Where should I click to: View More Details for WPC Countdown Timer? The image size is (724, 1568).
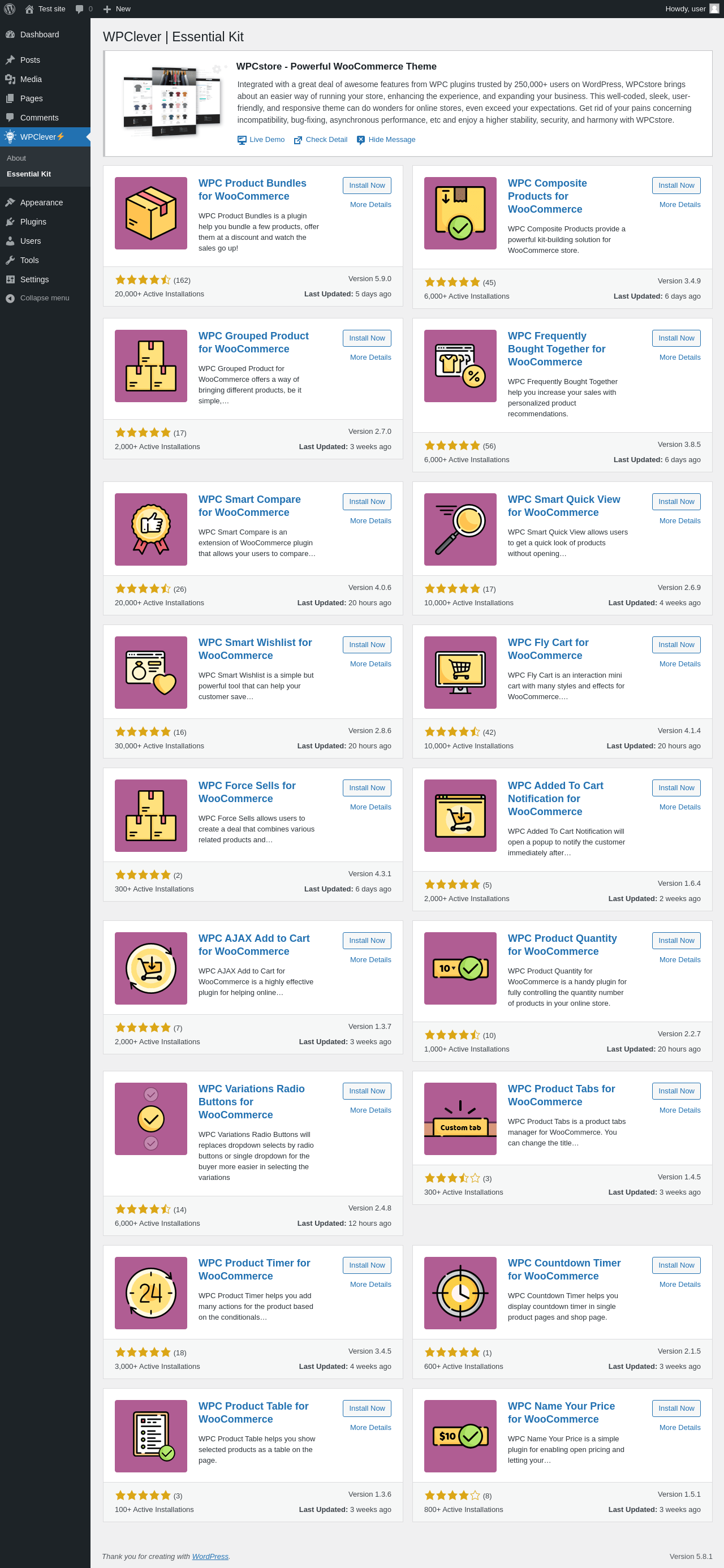click(x=680, y=1283)
